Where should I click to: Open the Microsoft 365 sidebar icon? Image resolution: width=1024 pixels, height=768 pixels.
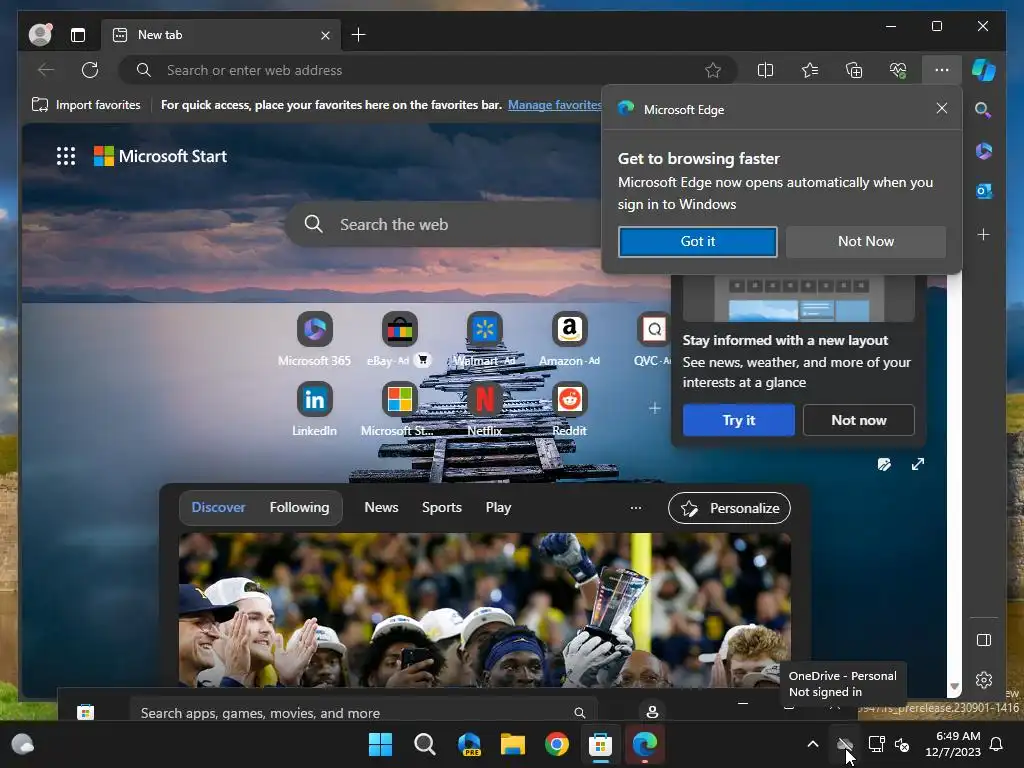click(x=984, y=151)
